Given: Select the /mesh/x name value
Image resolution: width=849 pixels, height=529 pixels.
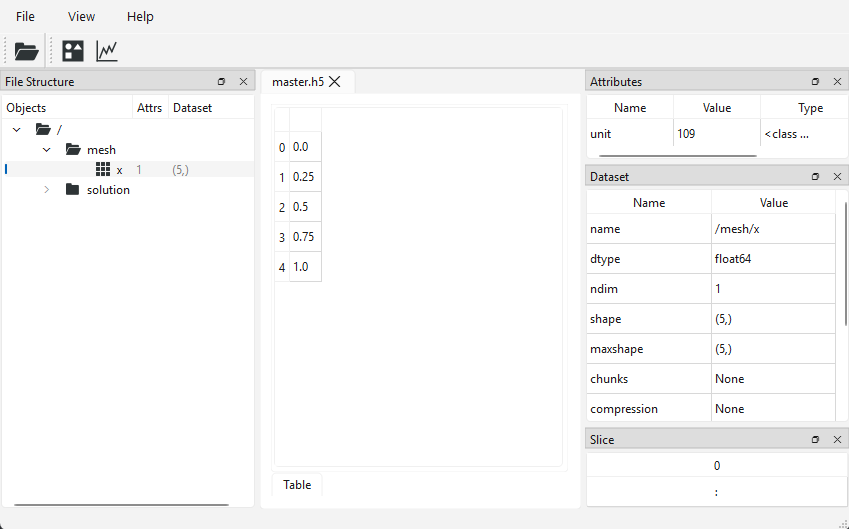Looking at the screenshot, I should (773, 229).
